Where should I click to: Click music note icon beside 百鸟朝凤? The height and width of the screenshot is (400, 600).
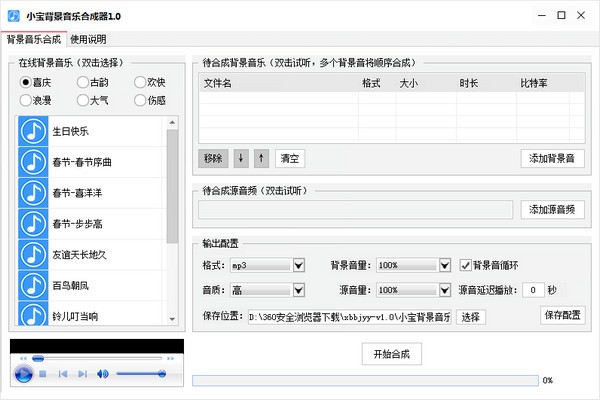pyautogui.click(x=35, y=285)
